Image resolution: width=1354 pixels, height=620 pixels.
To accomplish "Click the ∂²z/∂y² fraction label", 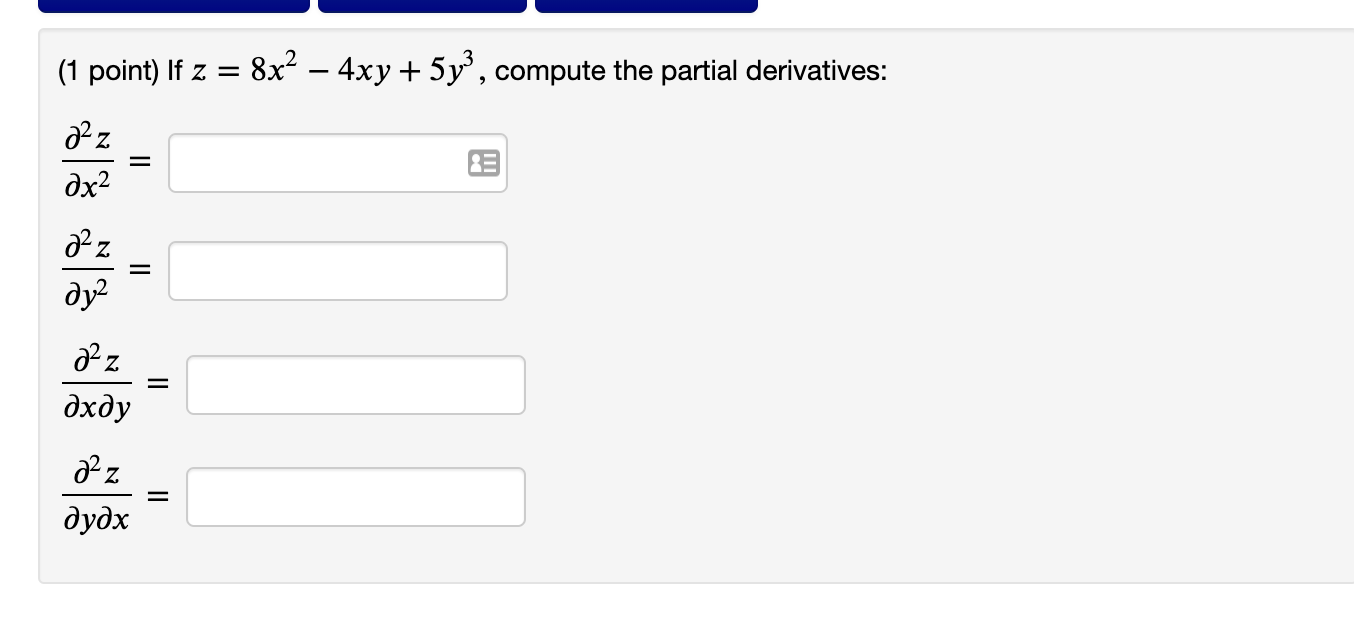I will pyautogui.click(x=90, y=271).
